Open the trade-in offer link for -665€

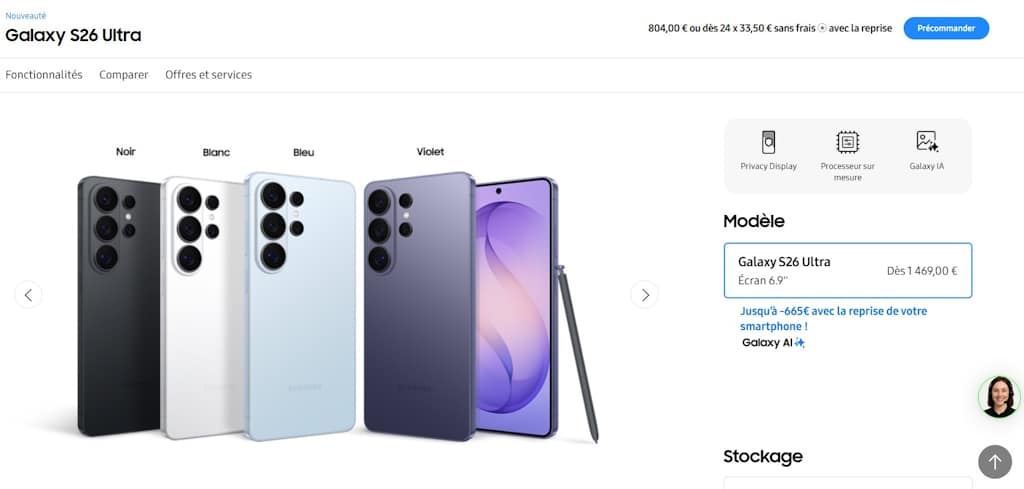(x=833, y=318)
